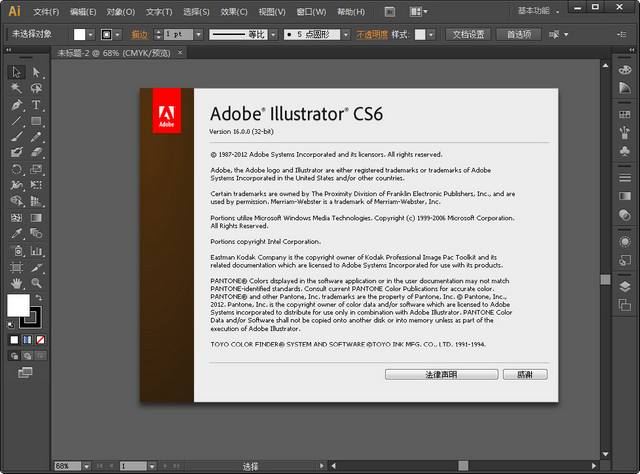Open the 效果(C) menu
Screen dimensions: 640x474
click(234, 12)
